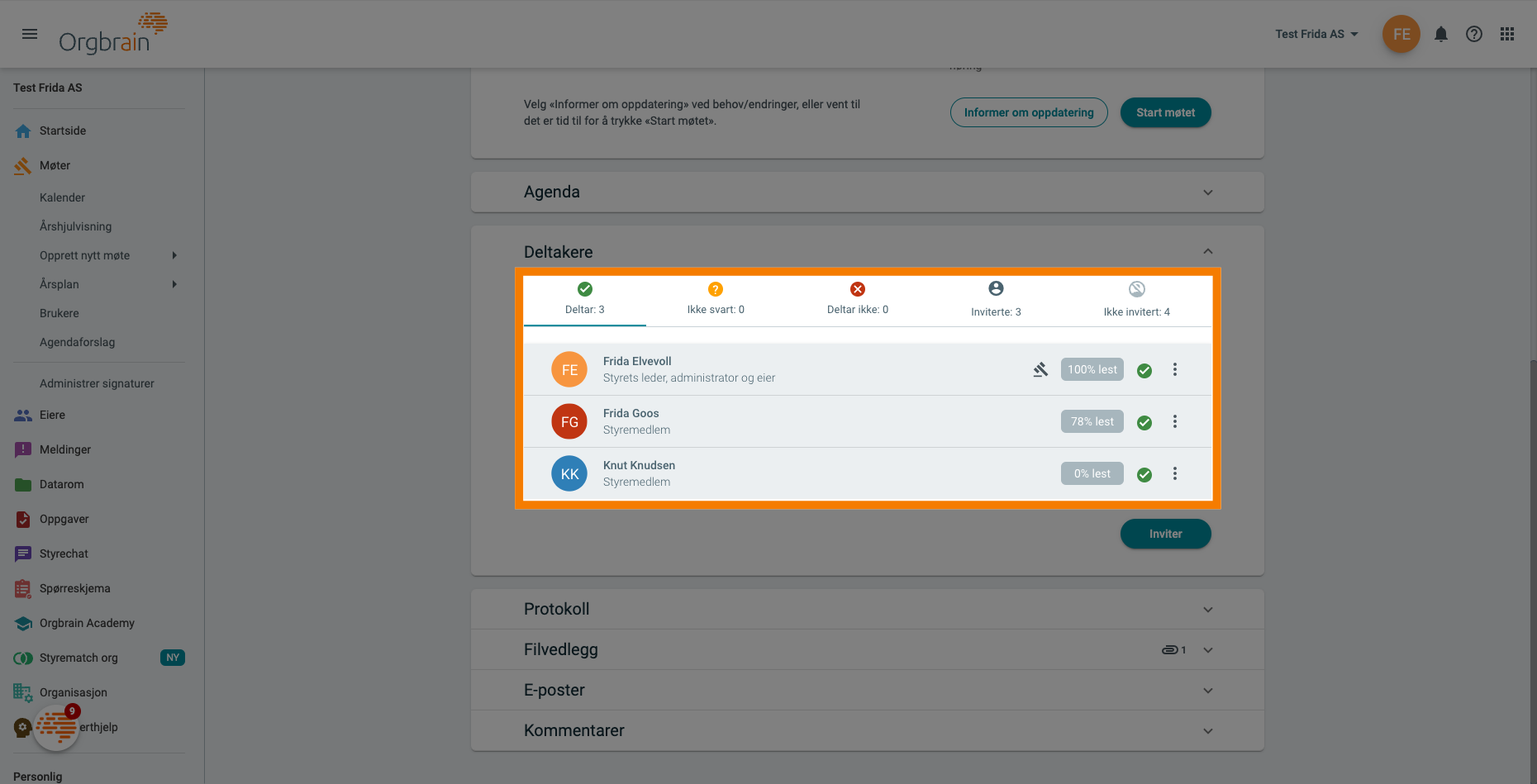1537x784 pixels.
Task: Expand Opprett nytt møte submenu arrow
Action: click(x=174, y=255)
